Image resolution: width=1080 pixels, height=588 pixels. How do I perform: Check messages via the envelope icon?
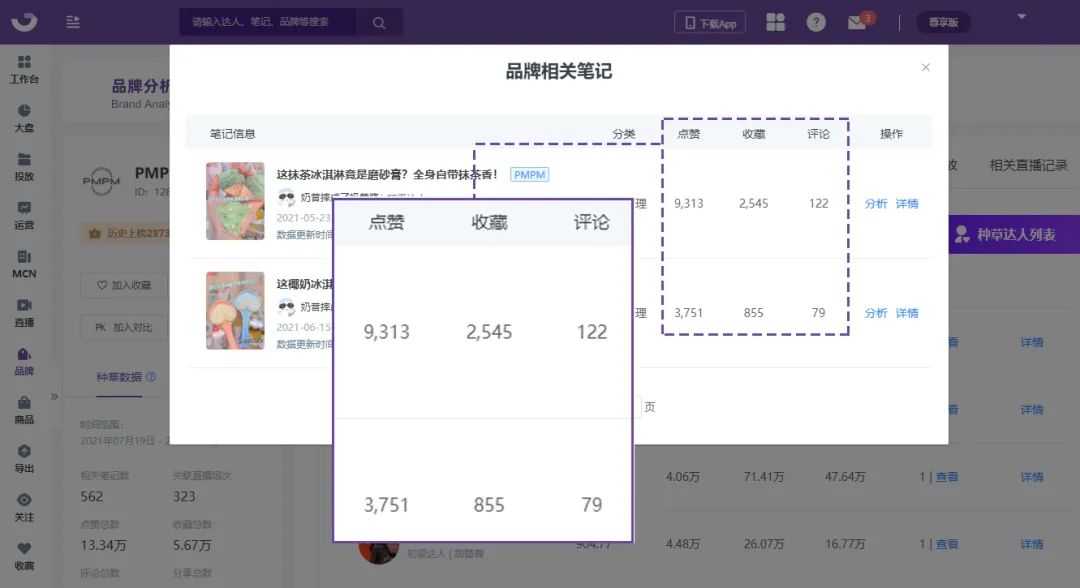(x=857, y=21)
